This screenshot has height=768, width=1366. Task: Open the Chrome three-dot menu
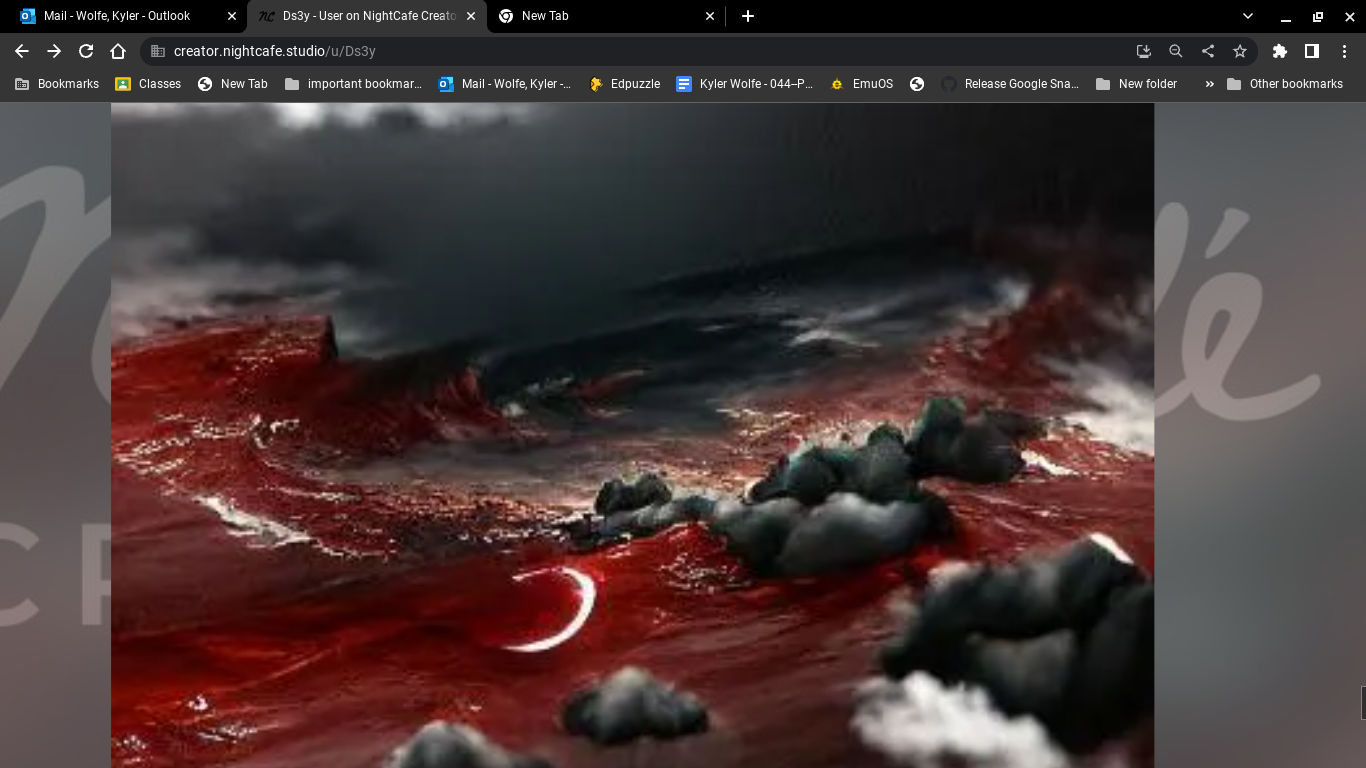1344,51
